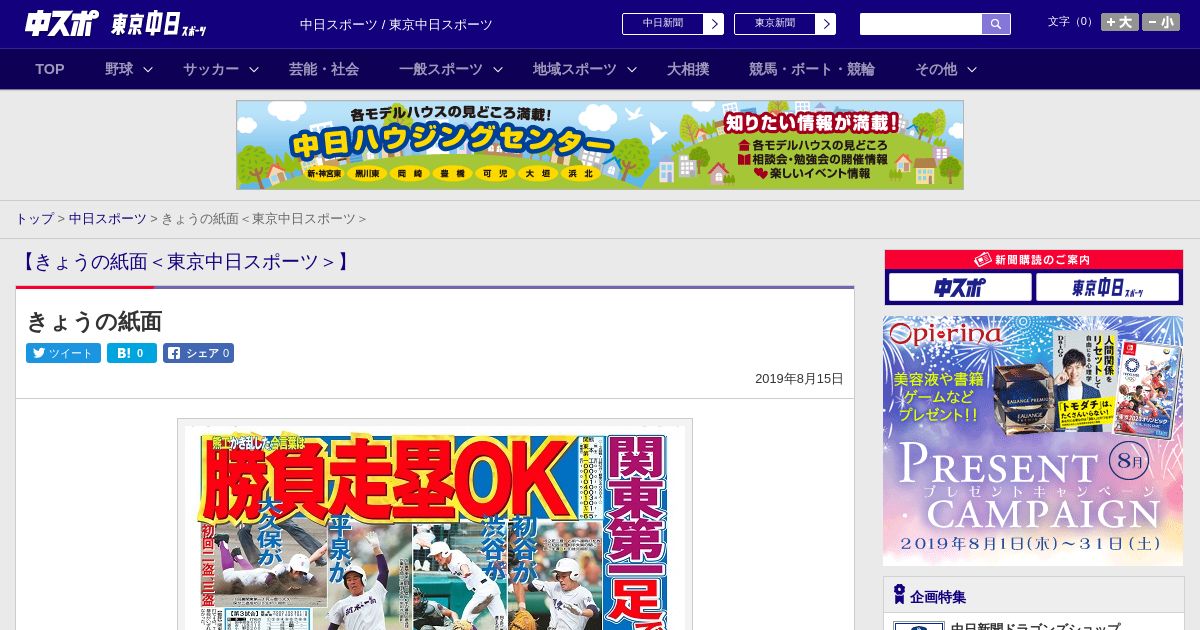Open the 中日新聞 link button
1200x630 pixels.
[663, 24]
